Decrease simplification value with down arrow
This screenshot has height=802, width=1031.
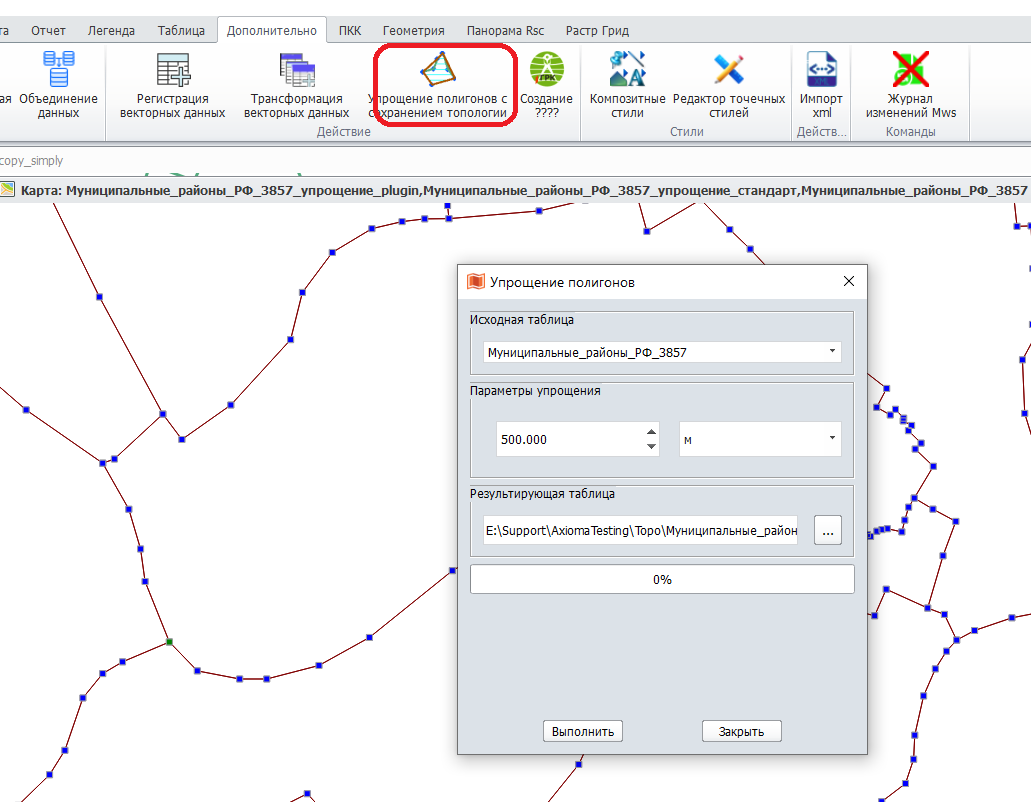pyautogui.click(x=652, y=446)
